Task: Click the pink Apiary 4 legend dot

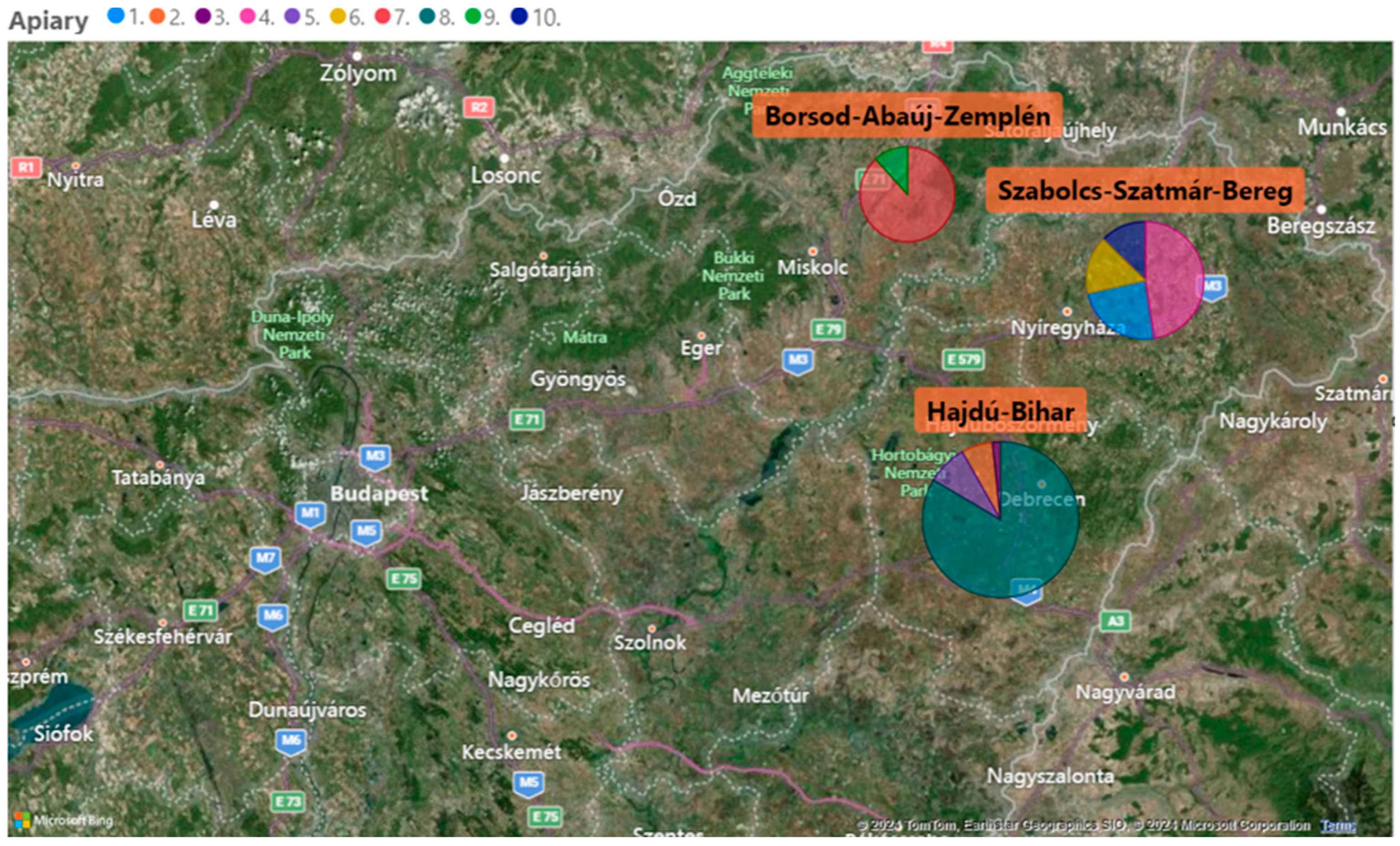Action: [248, 16]
